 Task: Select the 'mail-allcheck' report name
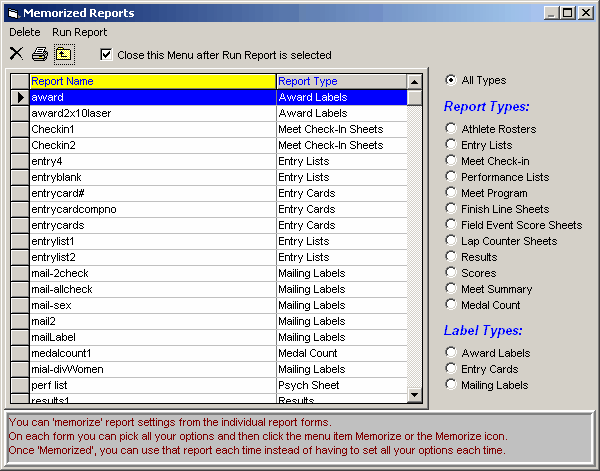153,289
